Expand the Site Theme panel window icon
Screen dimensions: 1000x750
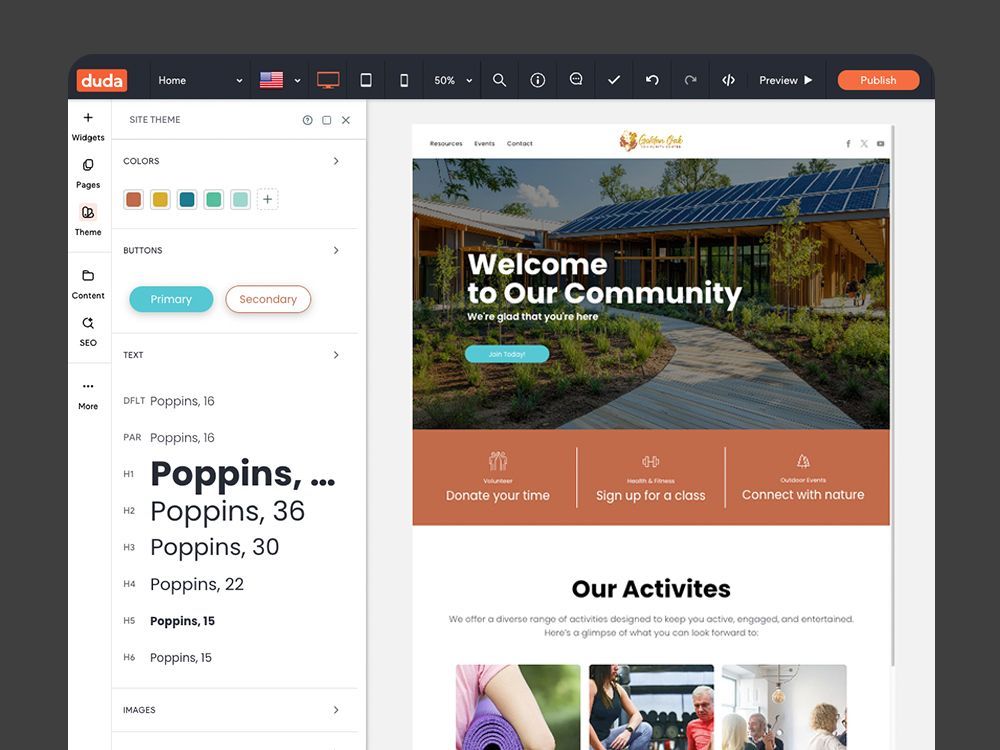327,120
